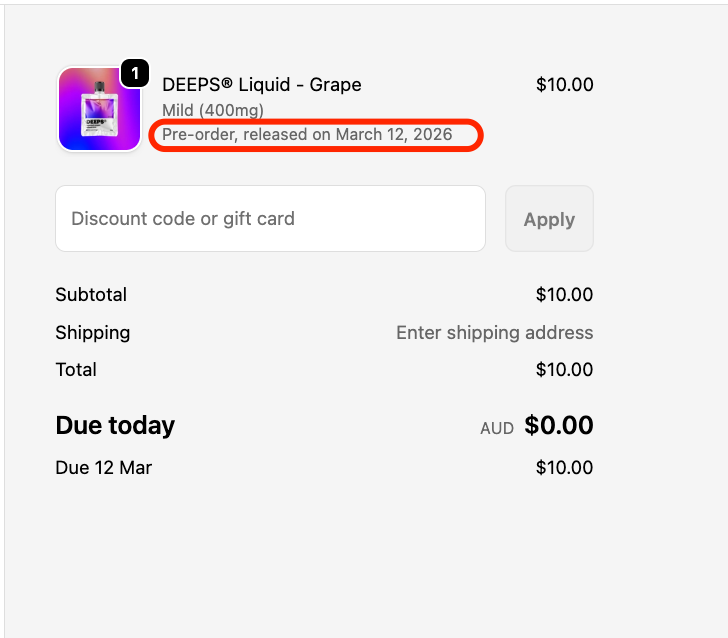The height and width of the screenshot is (638, 728).
Task: Click the Enter shipping address text
Action: pos(494,333)
